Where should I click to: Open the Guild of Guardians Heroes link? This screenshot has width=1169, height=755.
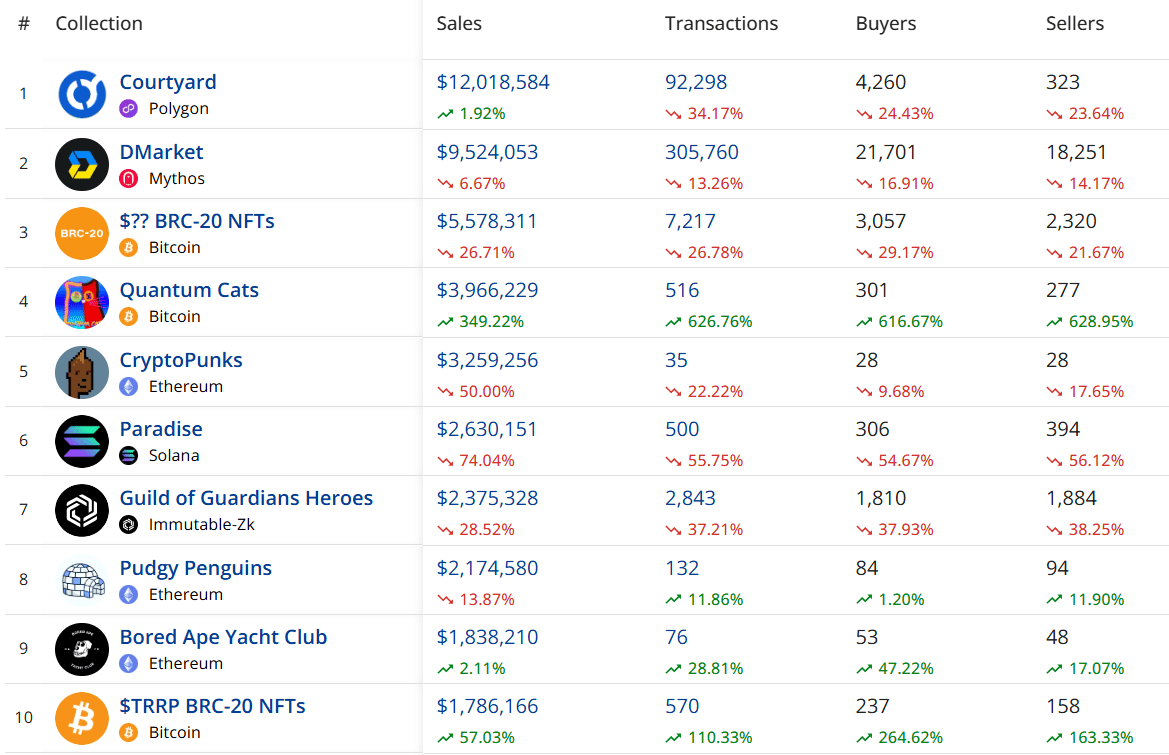pyautogui.click(x=246, y=498)
